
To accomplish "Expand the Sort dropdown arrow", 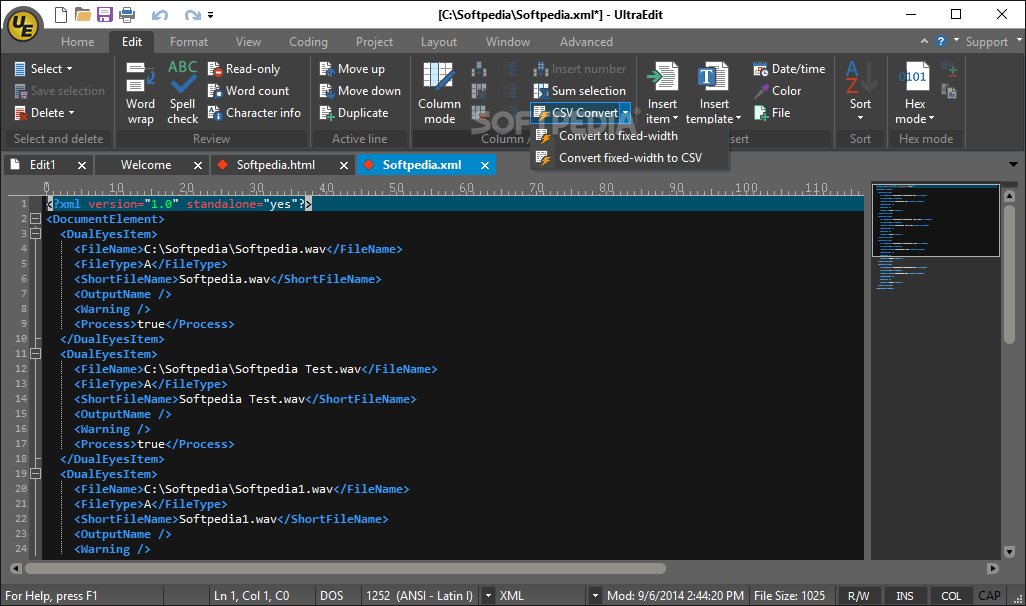I will click(x=860, y=118).
